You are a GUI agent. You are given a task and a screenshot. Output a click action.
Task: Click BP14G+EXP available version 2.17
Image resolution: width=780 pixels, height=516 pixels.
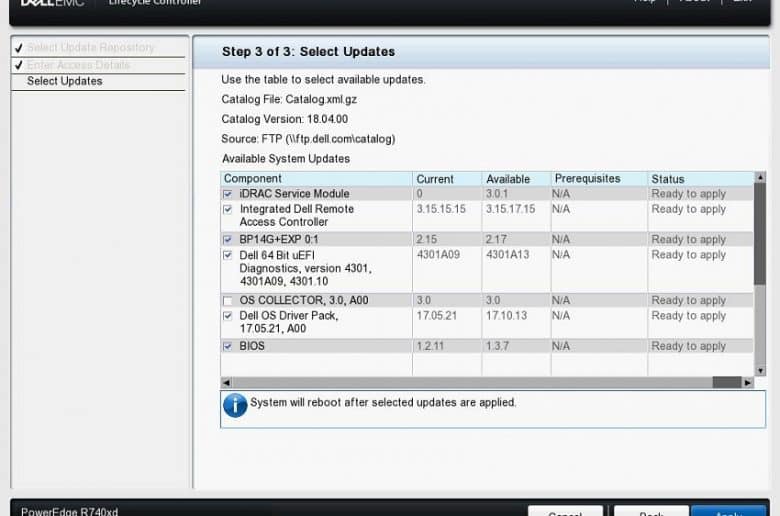496,239
